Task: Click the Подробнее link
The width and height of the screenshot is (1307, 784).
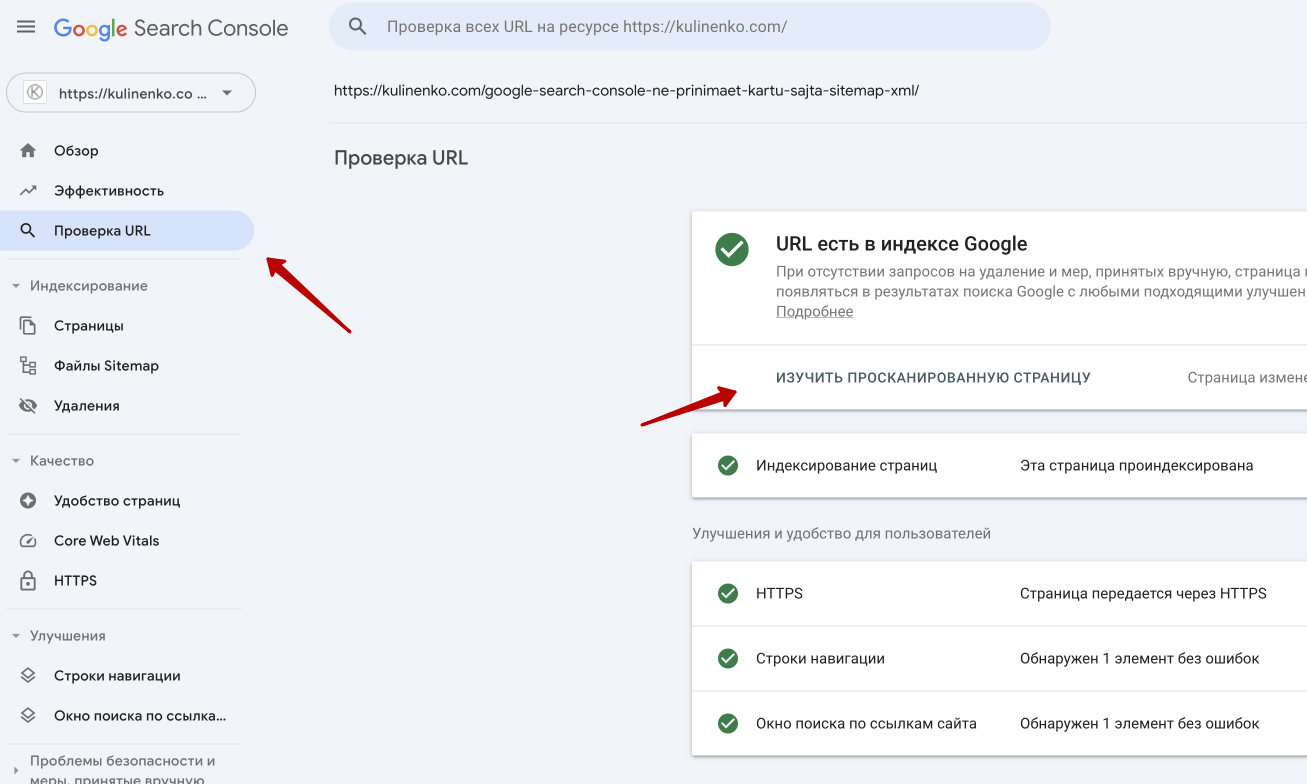Action: pyautogui.click(x=813, y=311)
